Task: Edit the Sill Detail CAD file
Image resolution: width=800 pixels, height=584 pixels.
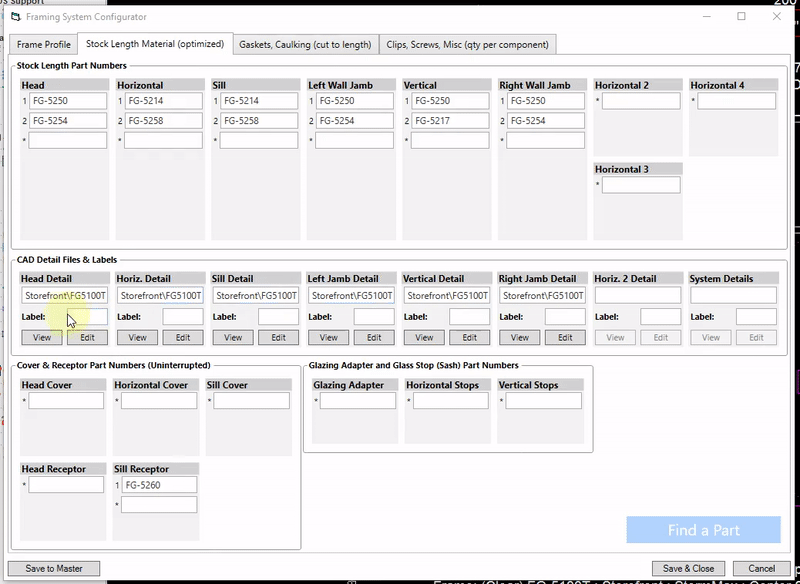Action: tap(279, 337)
